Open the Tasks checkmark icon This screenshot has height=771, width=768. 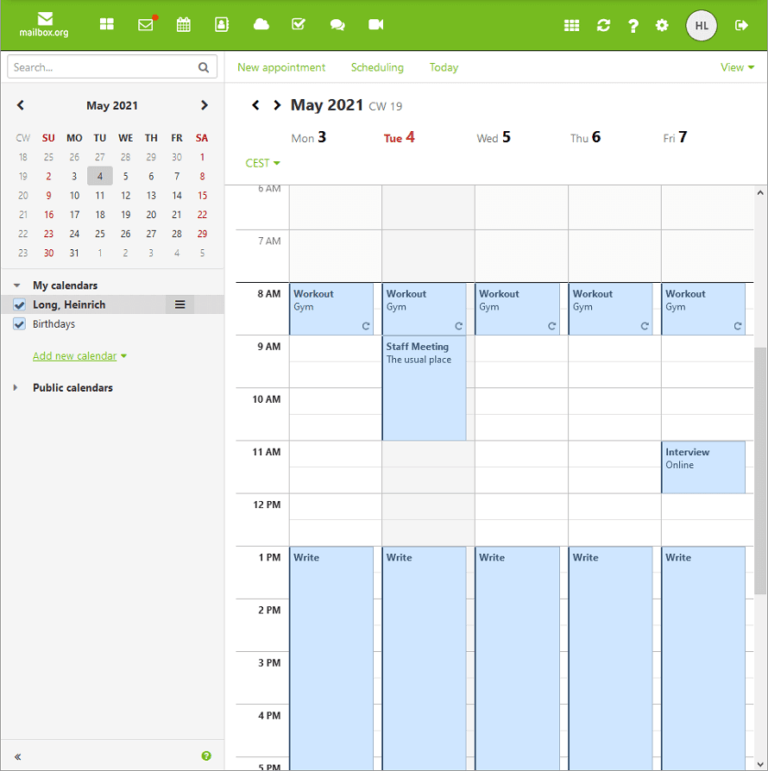coord(298,25)
